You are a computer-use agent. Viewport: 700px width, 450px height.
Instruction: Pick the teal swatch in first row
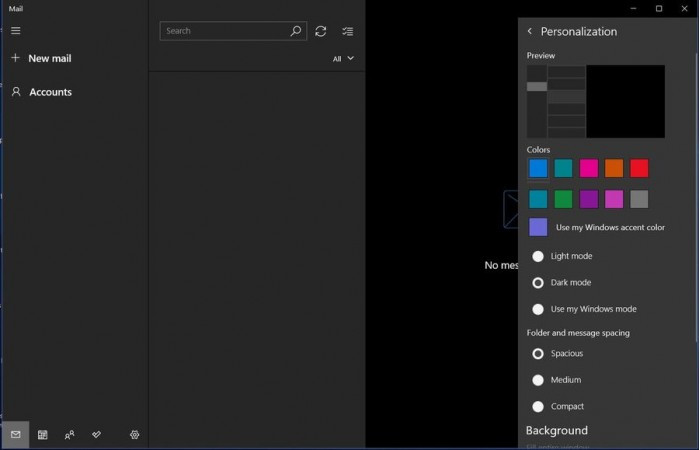click(x=563, y=168)
